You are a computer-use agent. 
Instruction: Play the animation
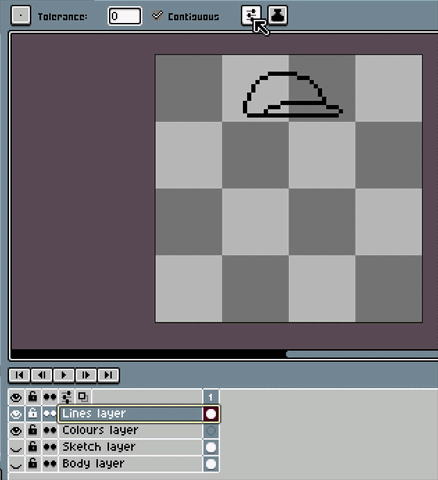coord(64,375)
